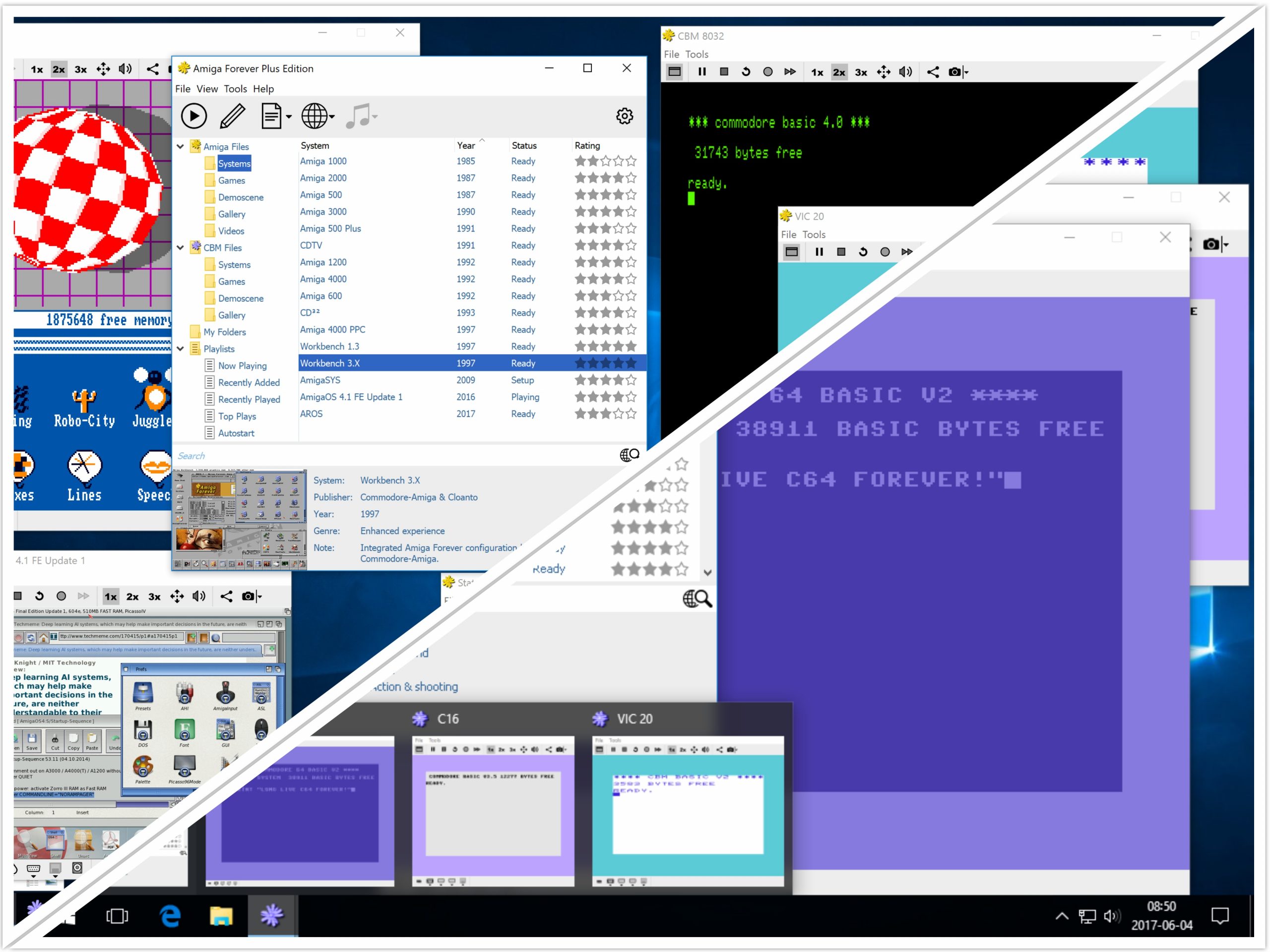Collapse the Amiga Files tree node
Screen dimensions: 1270x952
(180, 146)
